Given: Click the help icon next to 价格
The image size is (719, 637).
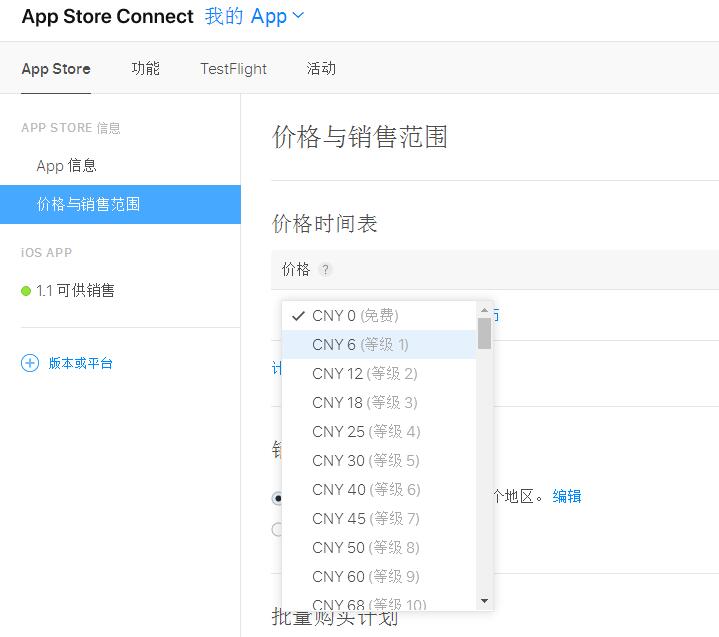Looking at the screenshot, I should [x=325, y=270].
